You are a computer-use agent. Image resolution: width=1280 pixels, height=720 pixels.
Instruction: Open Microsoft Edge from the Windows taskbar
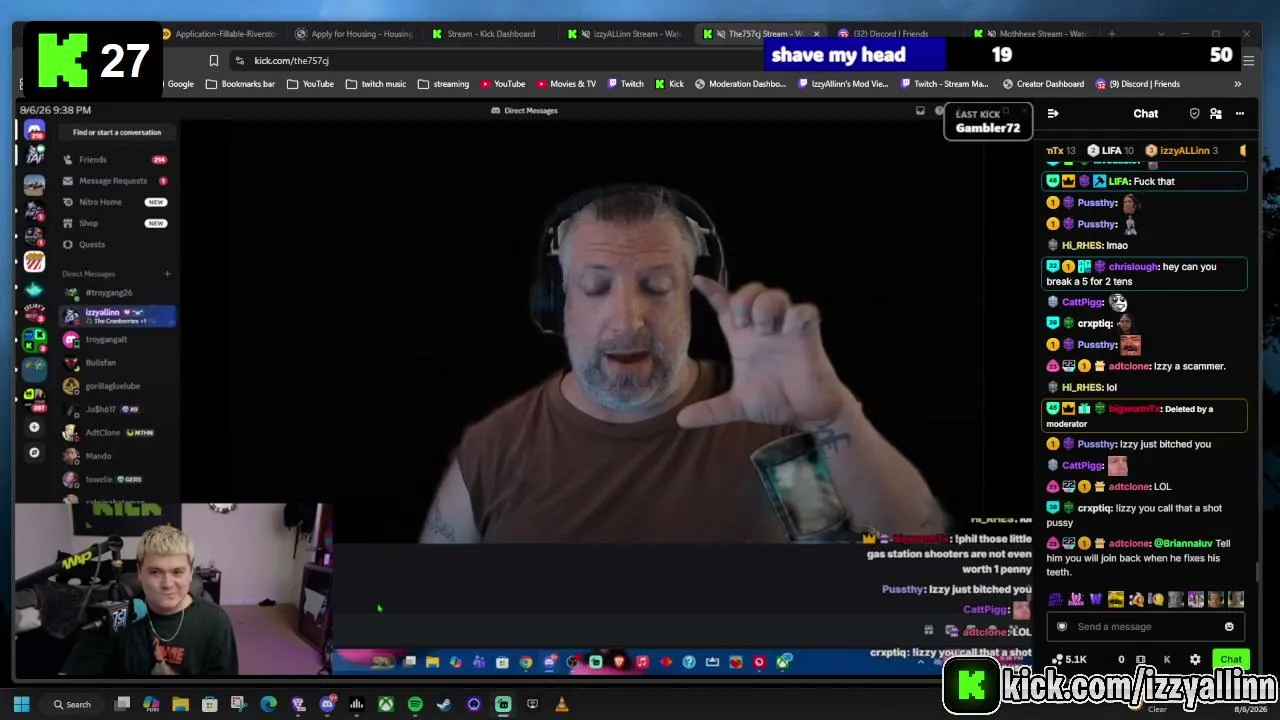(x=268, y=704)
